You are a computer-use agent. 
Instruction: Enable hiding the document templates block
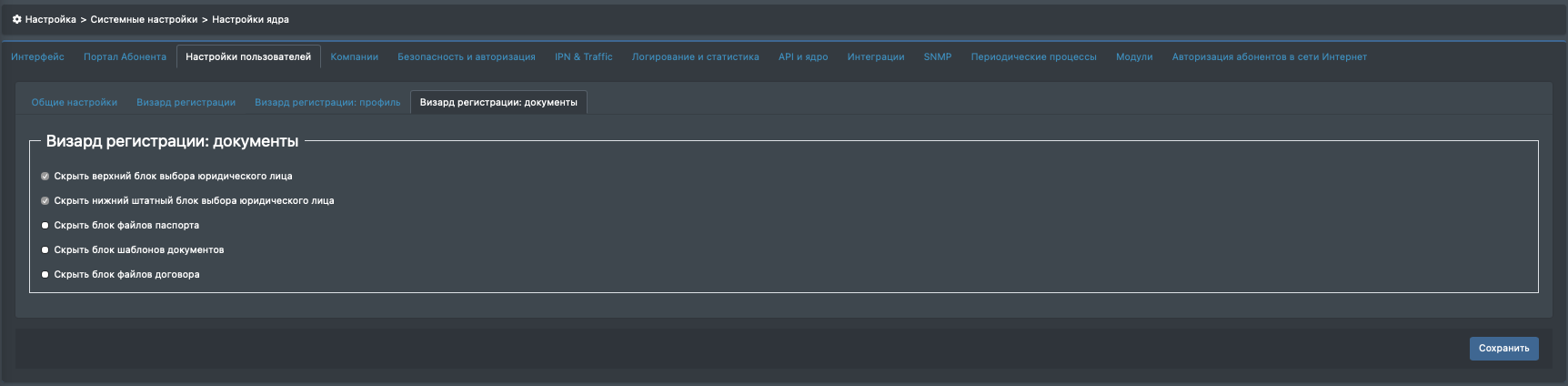[45, 250]
